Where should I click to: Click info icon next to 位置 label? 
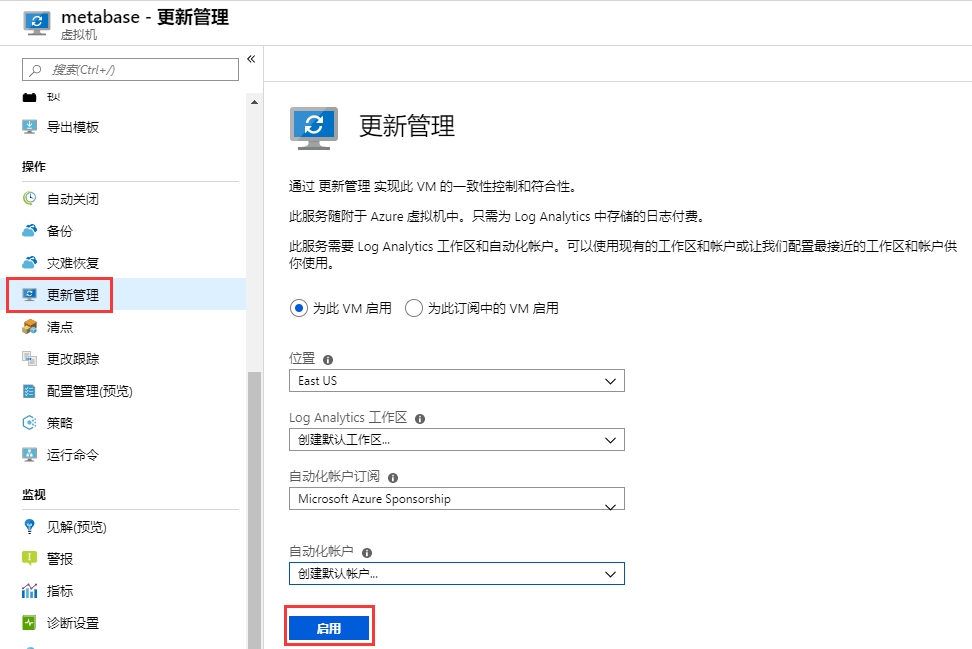click(328, 359)
